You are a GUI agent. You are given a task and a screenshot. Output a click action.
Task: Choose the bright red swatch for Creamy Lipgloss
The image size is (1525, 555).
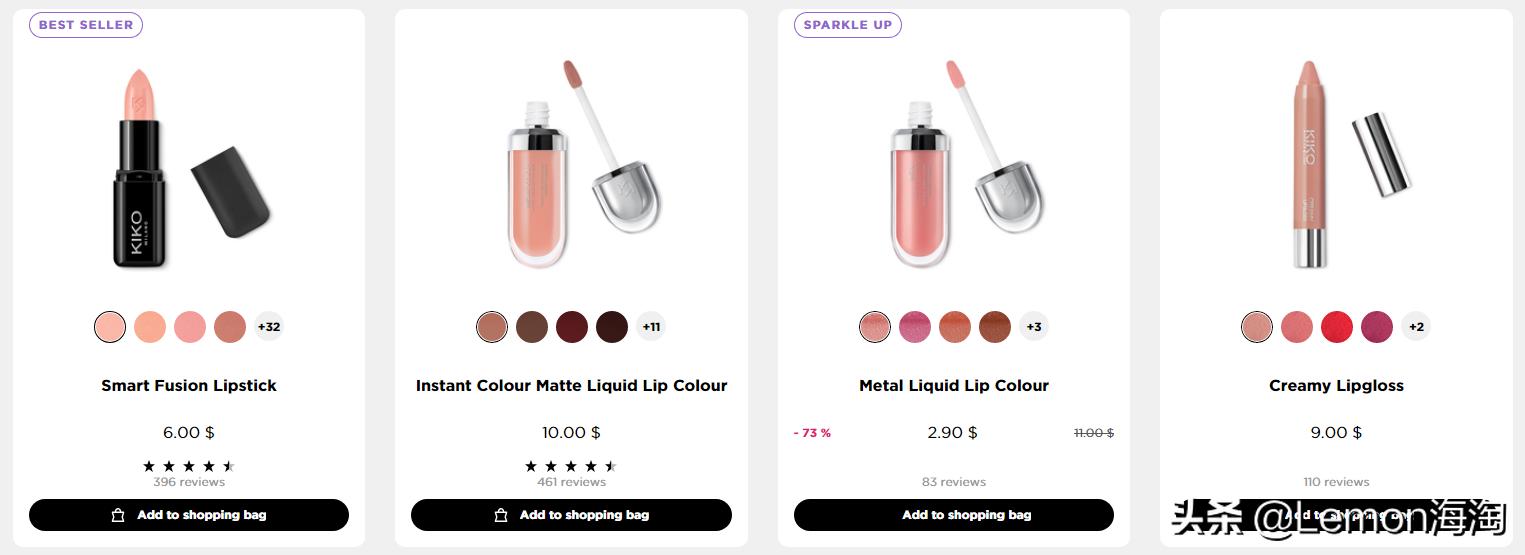(x=1337, y=327)
